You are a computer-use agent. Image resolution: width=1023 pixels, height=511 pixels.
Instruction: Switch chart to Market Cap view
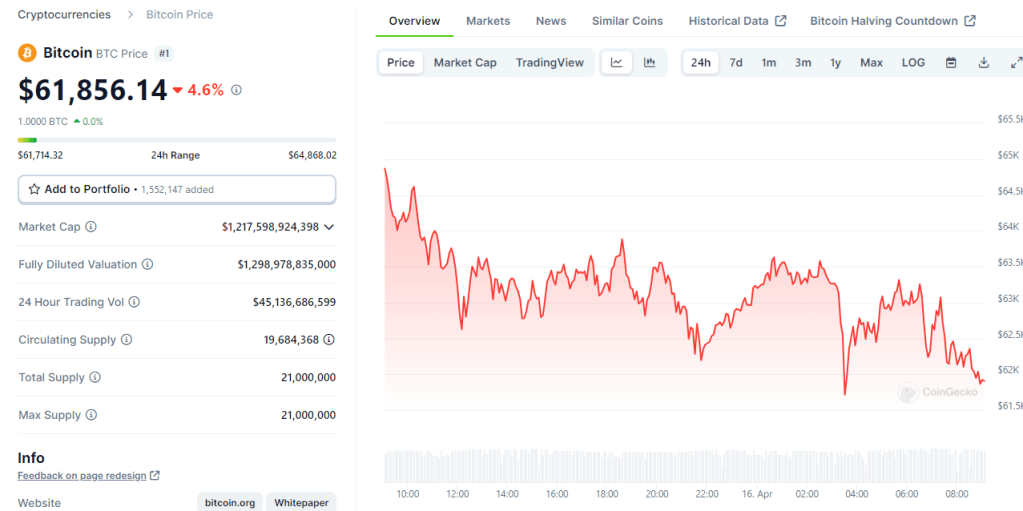pos(465,63)
